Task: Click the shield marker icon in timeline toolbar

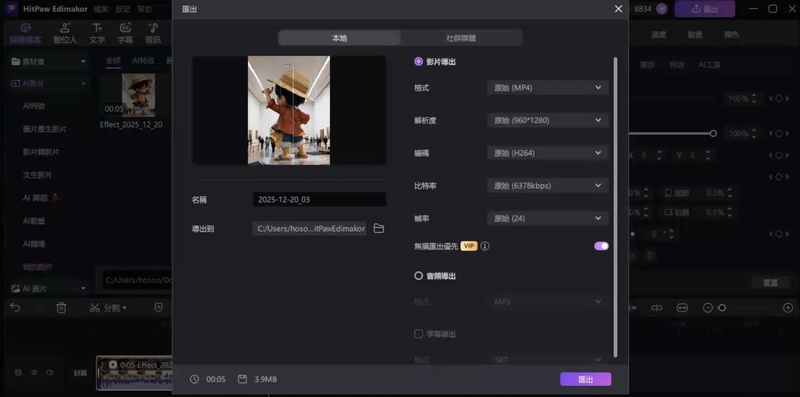Action: tap(159, 308)
